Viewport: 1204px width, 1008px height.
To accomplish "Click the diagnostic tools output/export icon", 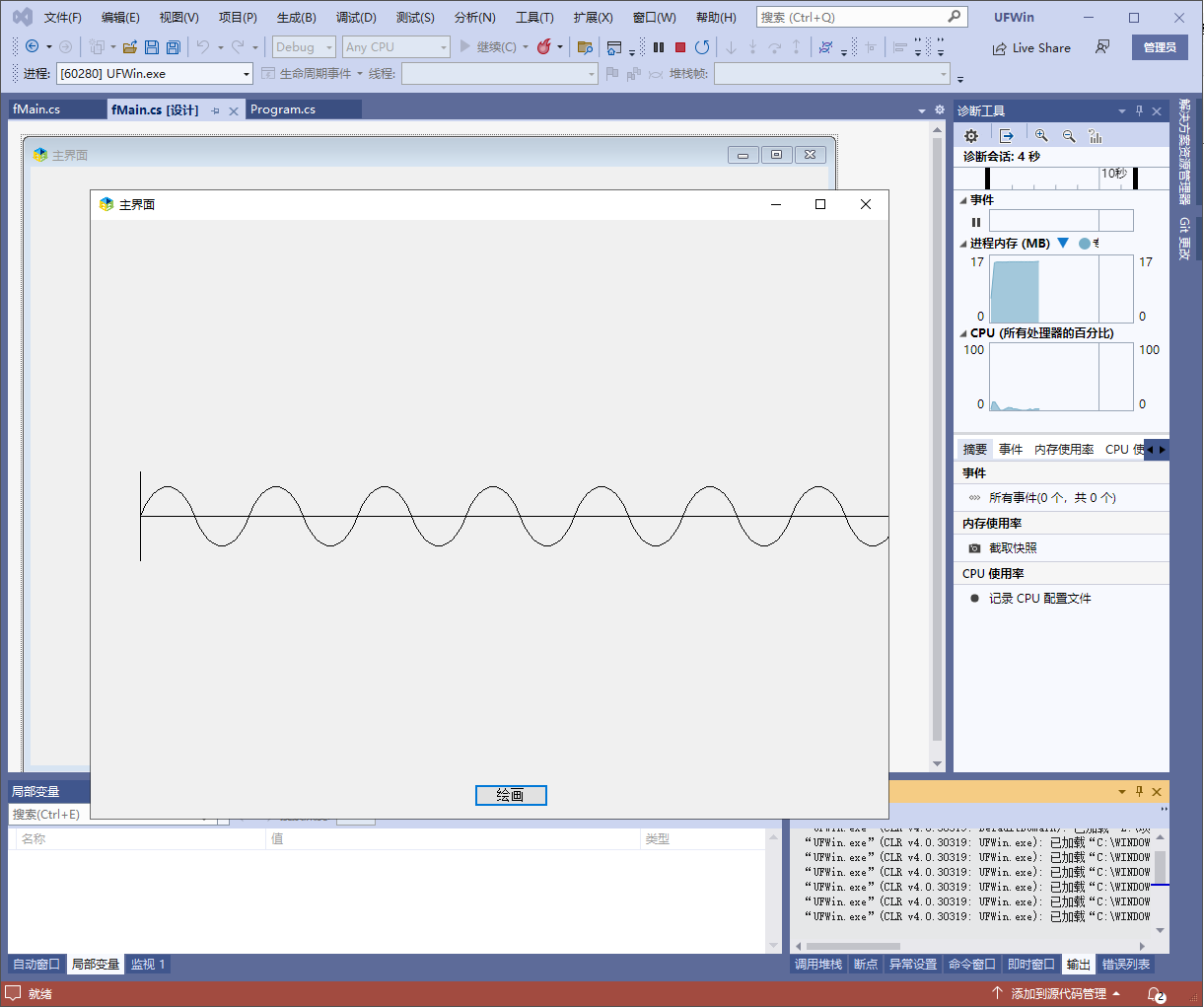I will click(x=1006, y=136).
